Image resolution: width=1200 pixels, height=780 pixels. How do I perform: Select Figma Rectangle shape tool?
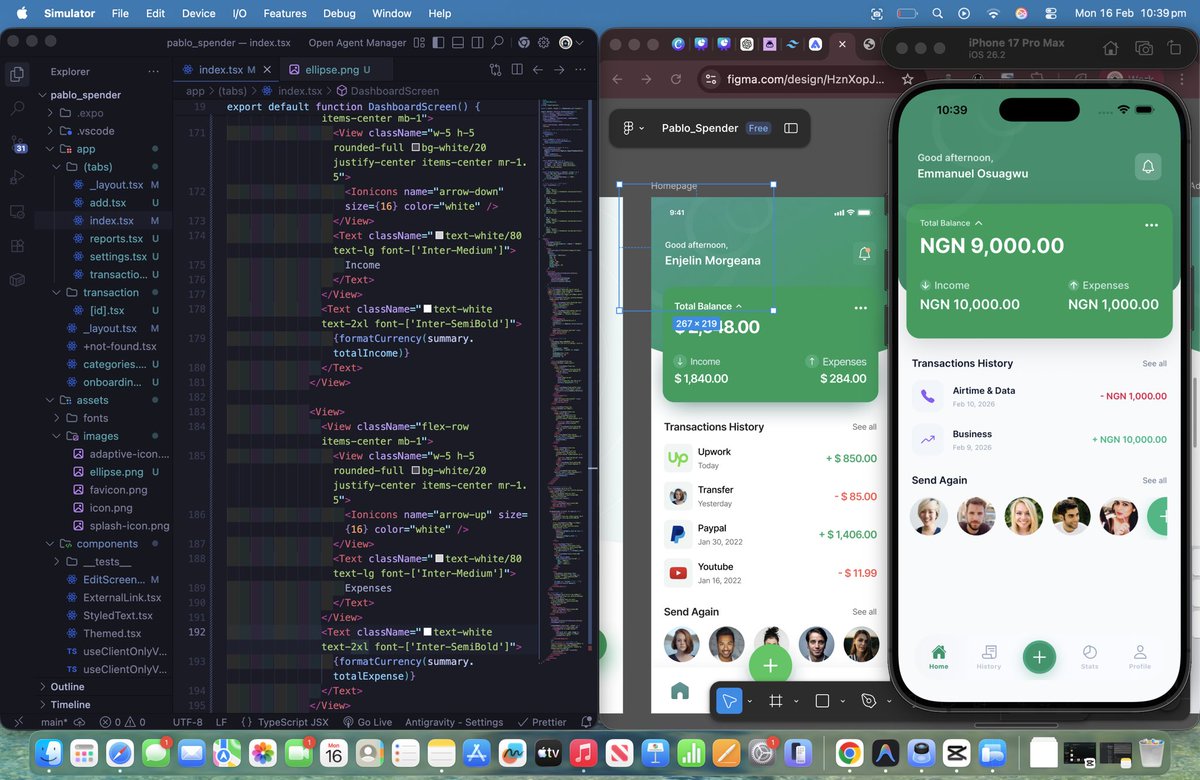tap(822, 702)
